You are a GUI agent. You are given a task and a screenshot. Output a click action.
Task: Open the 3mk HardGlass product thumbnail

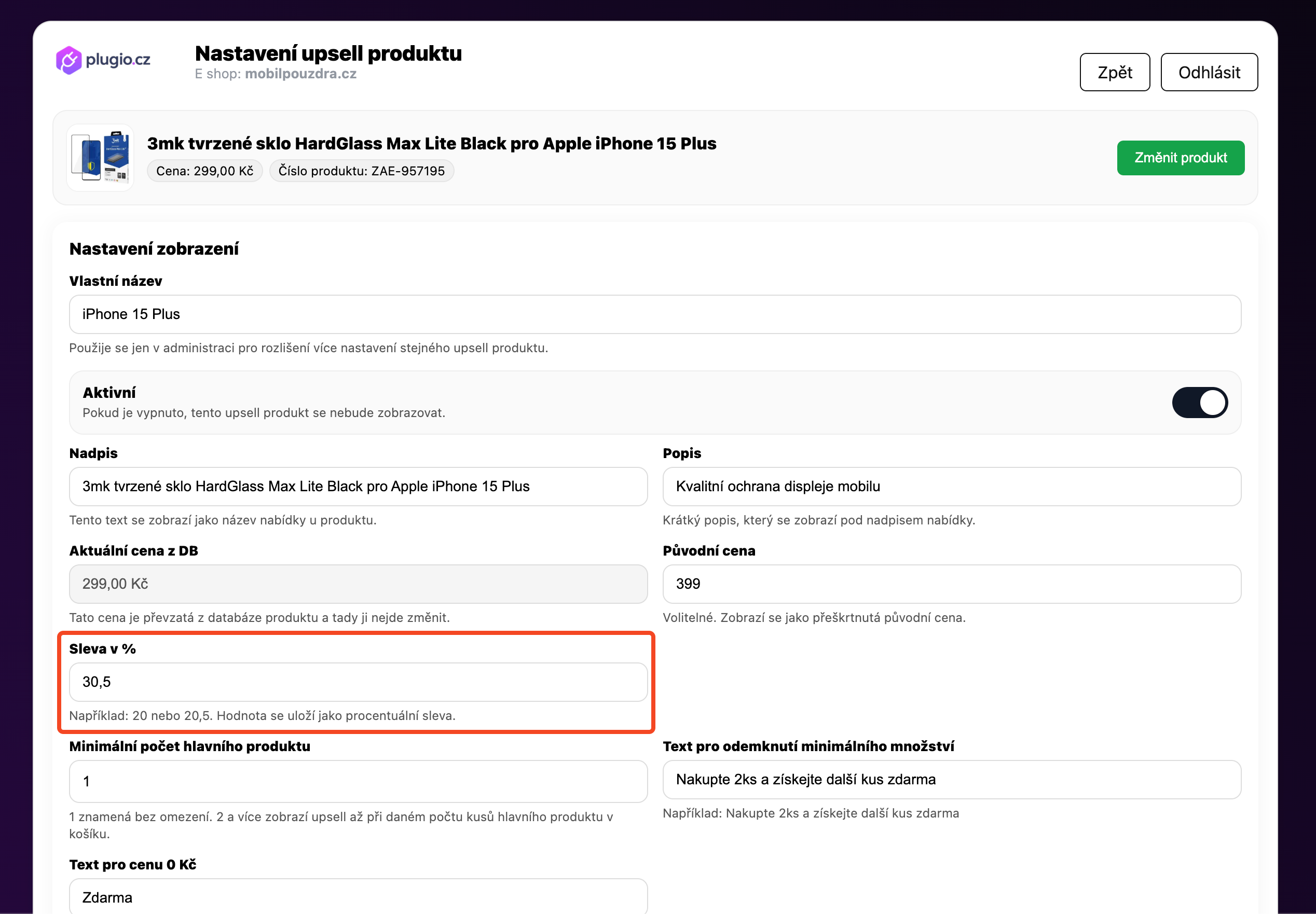coord(100,158)
